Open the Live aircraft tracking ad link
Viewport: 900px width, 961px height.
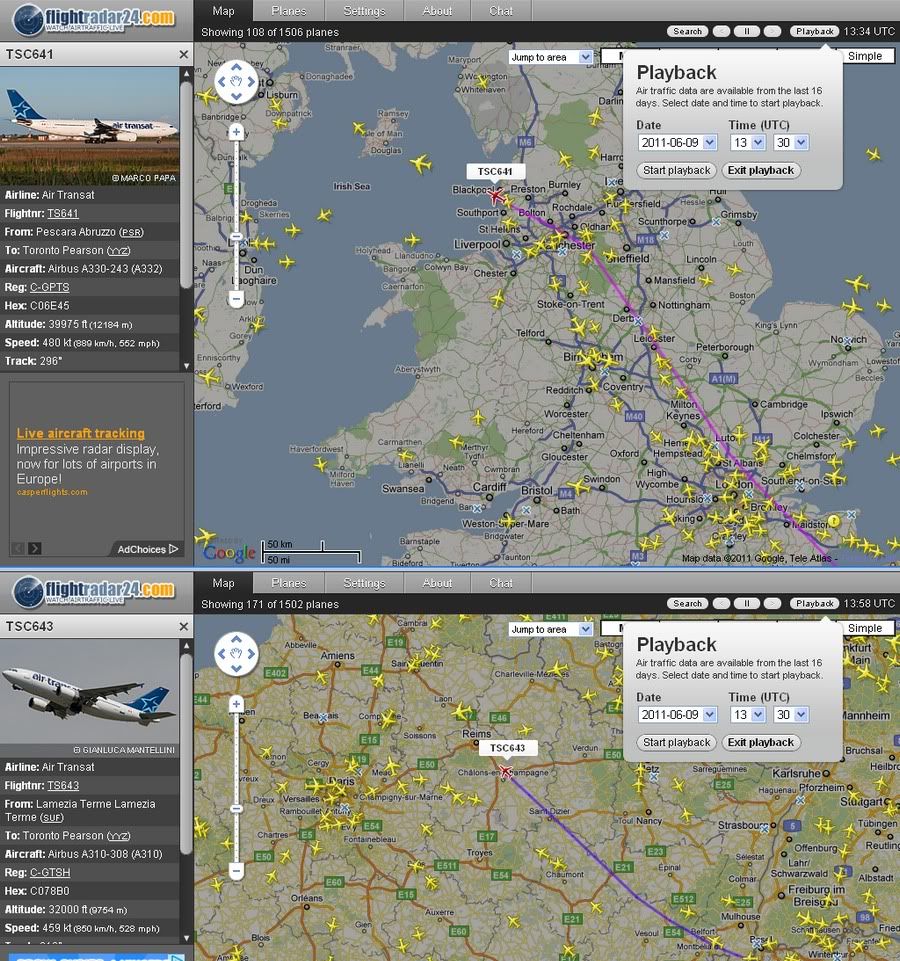pos(80,433)
